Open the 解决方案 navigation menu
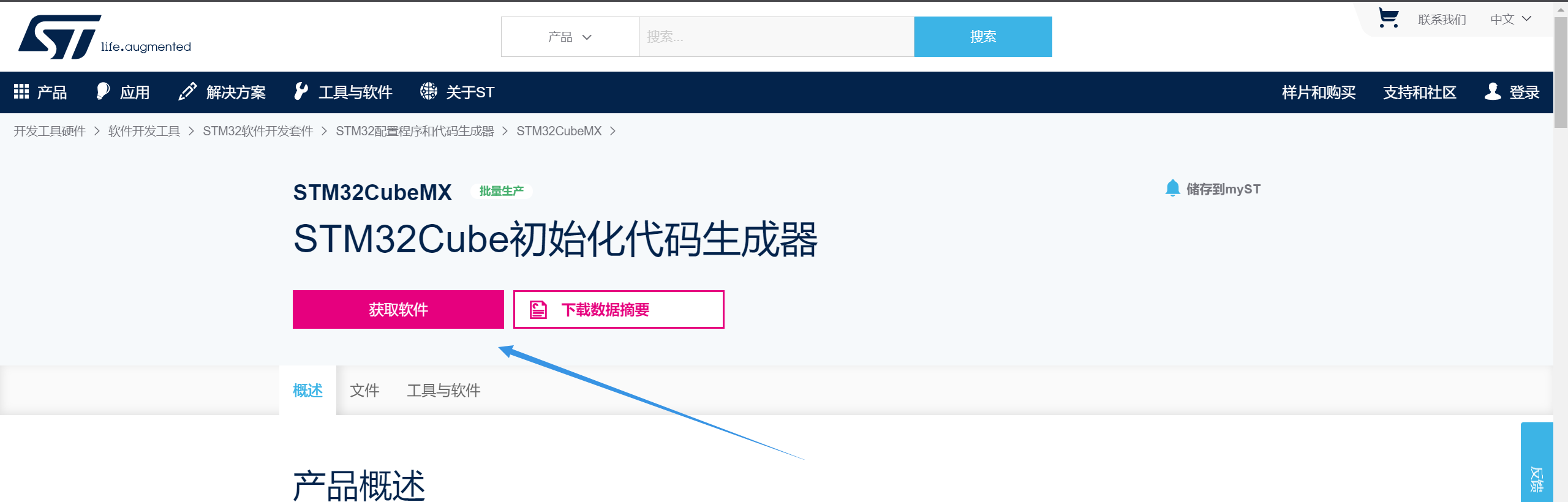Screen dimensions: 1568x502 click(x=222, y=92)
